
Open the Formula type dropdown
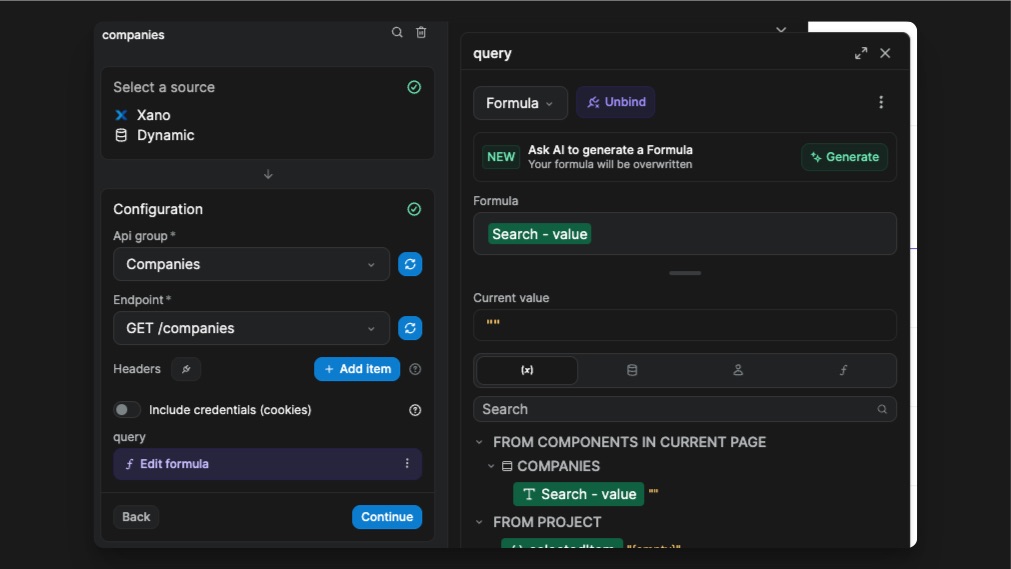click(520, 103)
